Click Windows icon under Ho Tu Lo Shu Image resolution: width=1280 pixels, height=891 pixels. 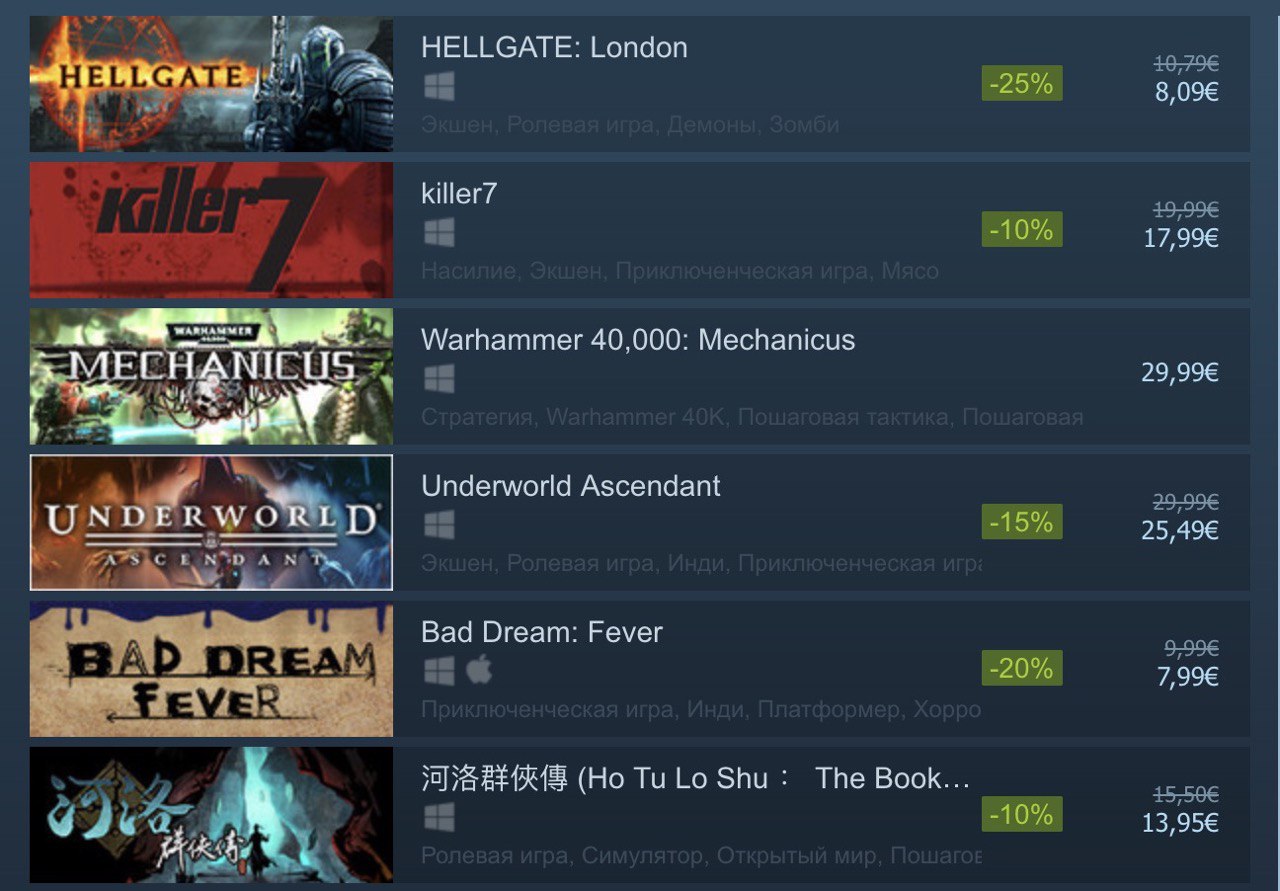[439, 817]
